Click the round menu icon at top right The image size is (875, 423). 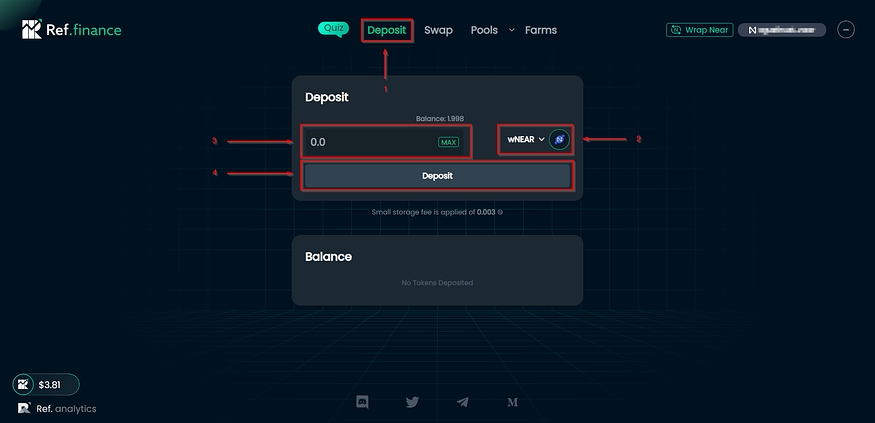[846, 30]
